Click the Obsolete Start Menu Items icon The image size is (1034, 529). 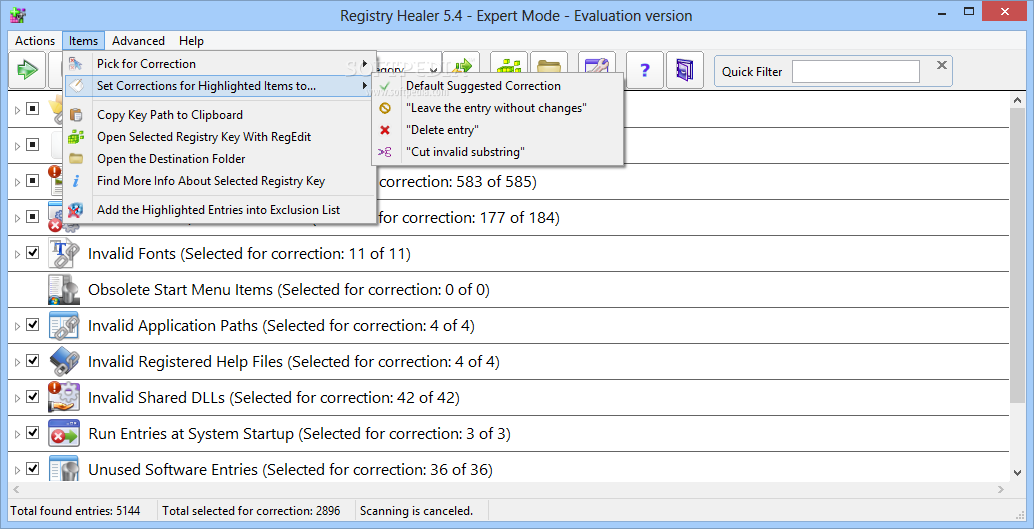(x=64, y=290)
